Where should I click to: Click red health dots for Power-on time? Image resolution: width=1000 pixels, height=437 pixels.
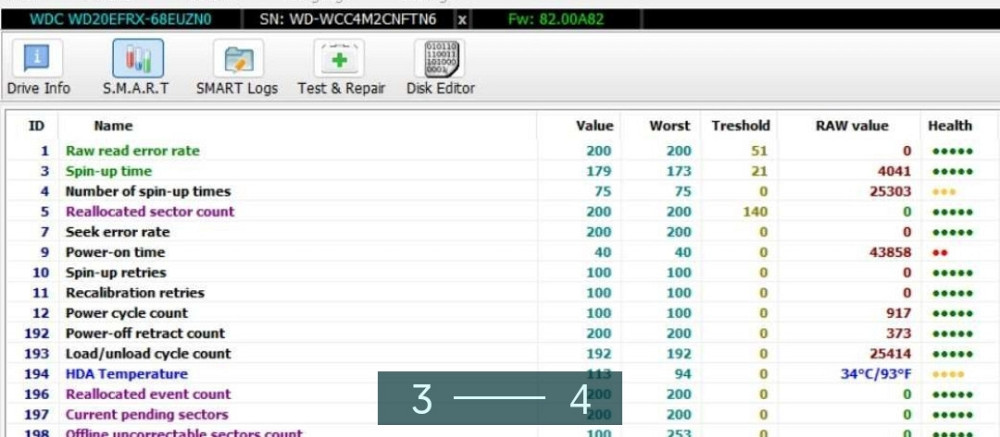pyautogui.click(x=939, y=253)
